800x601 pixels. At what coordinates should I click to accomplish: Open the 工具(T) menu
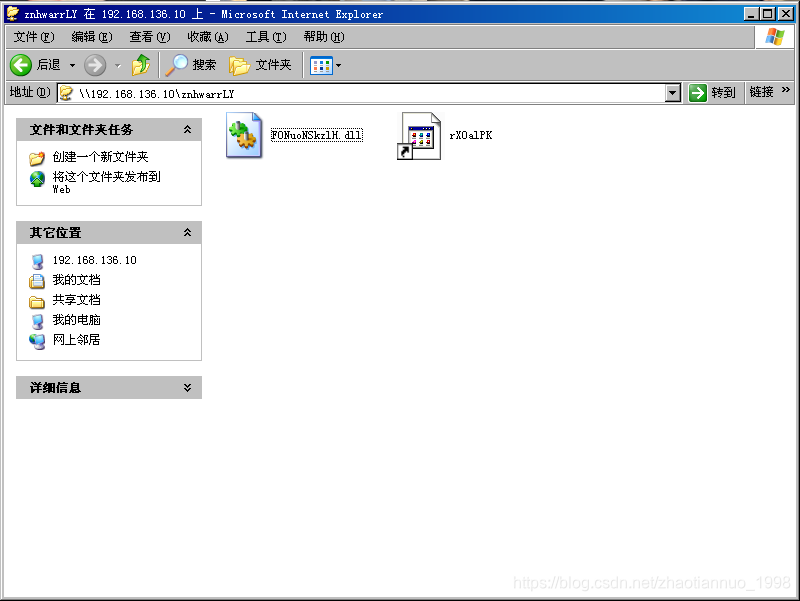(x=266, y=37)
